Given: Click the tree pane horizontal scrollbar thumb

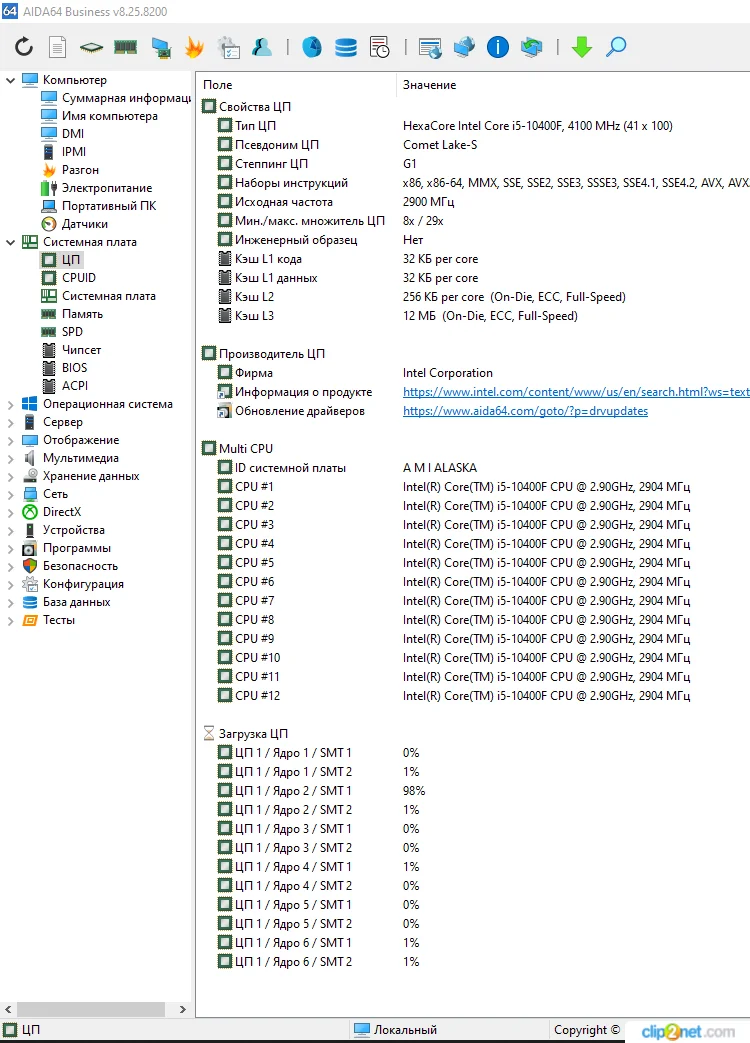Looking at the screenshot, I should point(90,1009).
